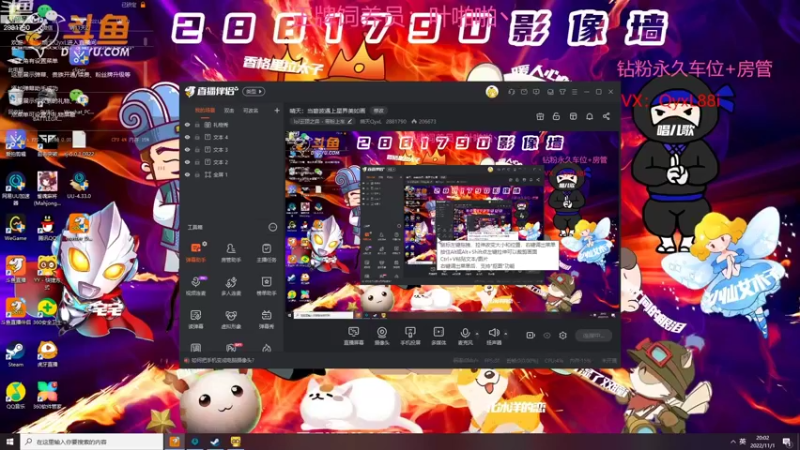Screen dimensions: 800x450
Task: Add 直播屏幕 screen capture source
Action: pos(354,336)
